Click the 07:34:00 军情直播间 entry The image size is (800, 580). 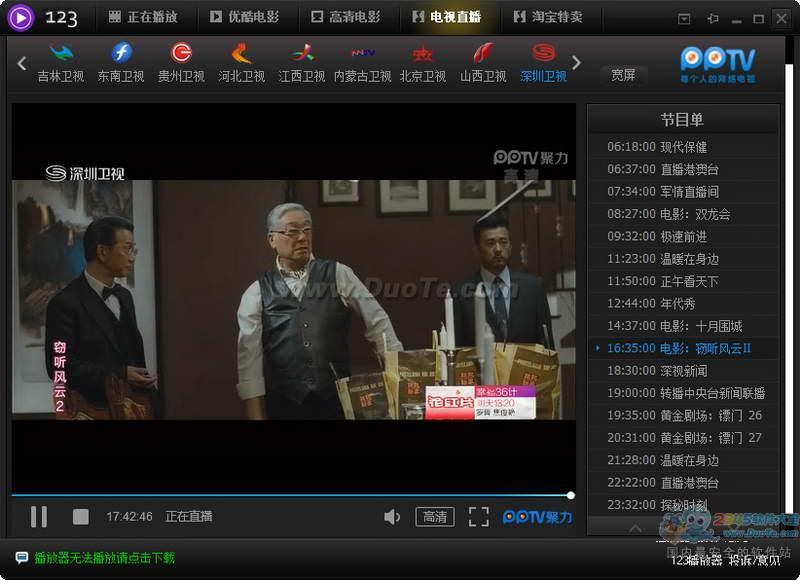click(683, 192)
